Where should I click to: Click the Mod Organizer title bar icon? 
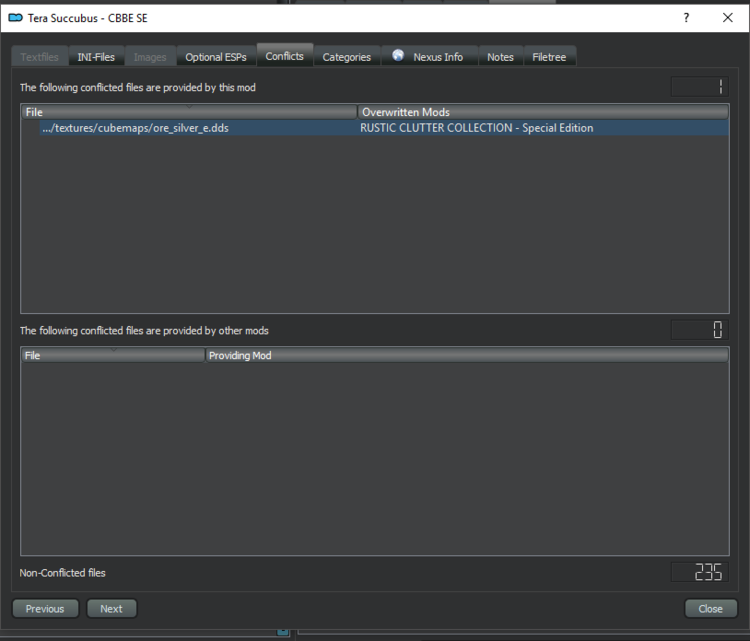click(x=15, y=18)
